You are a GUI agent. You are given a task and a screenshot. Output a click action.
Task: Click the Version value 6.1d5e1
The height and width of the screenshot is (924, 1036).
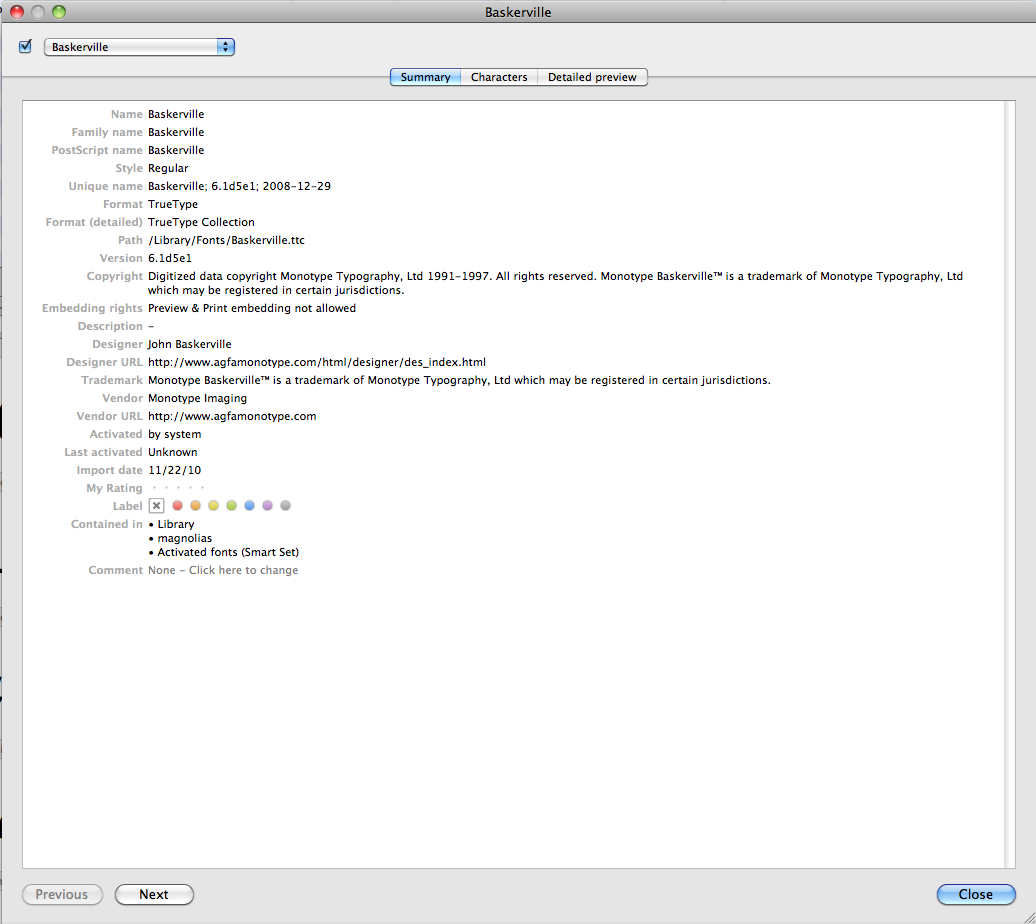170,258
